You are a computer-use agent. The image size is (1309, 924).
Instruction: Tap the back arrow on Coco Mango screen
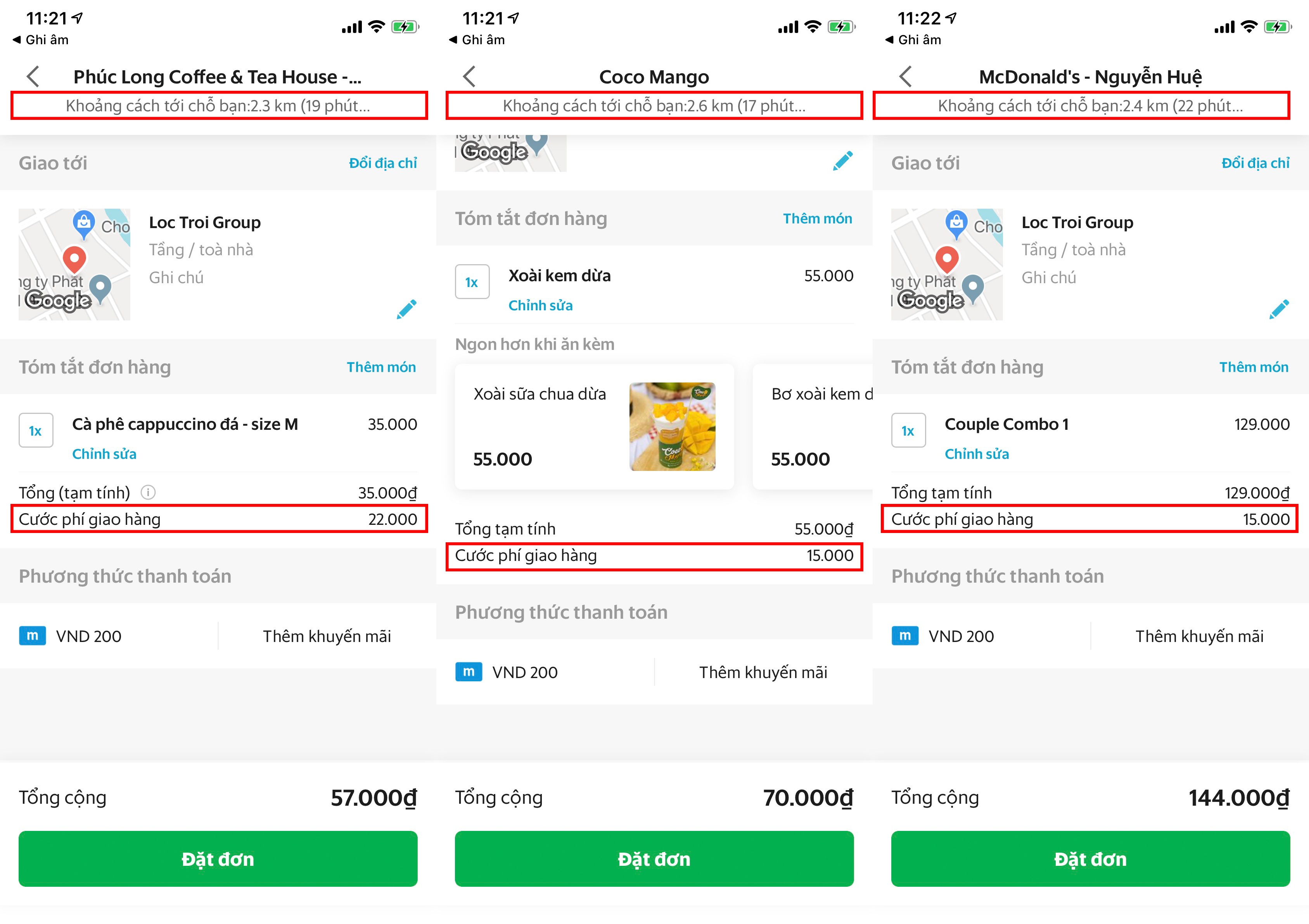pos(469,76)
